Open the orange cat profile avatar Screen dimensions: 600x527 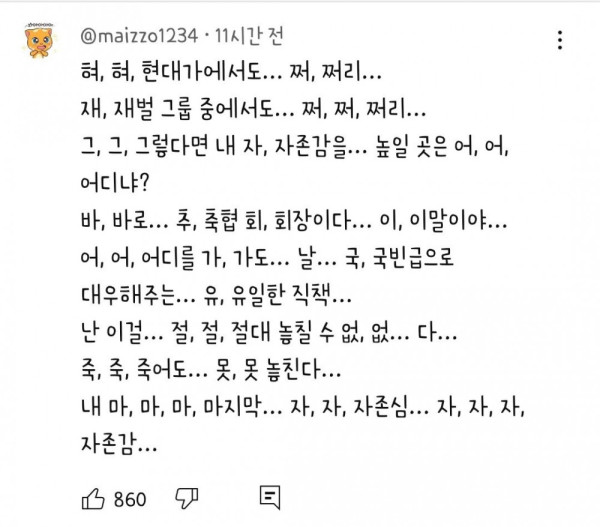click(x=39, y=41)
